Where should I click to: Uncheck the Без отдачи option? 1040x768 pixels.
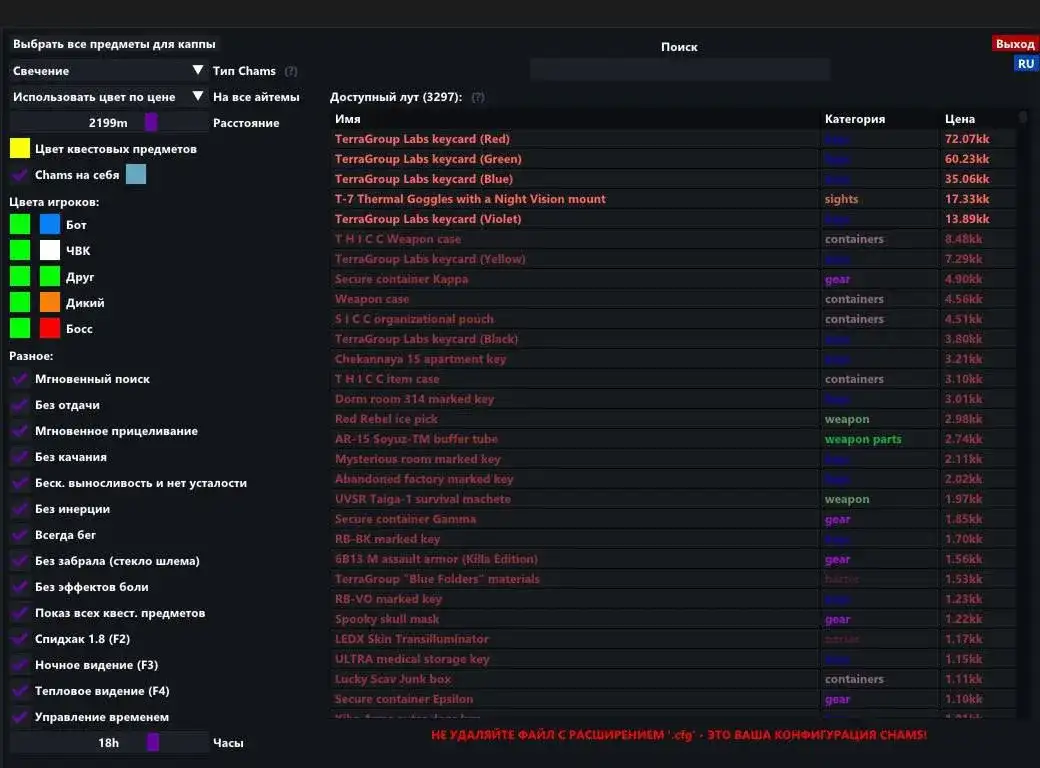[x=20, y=405]
